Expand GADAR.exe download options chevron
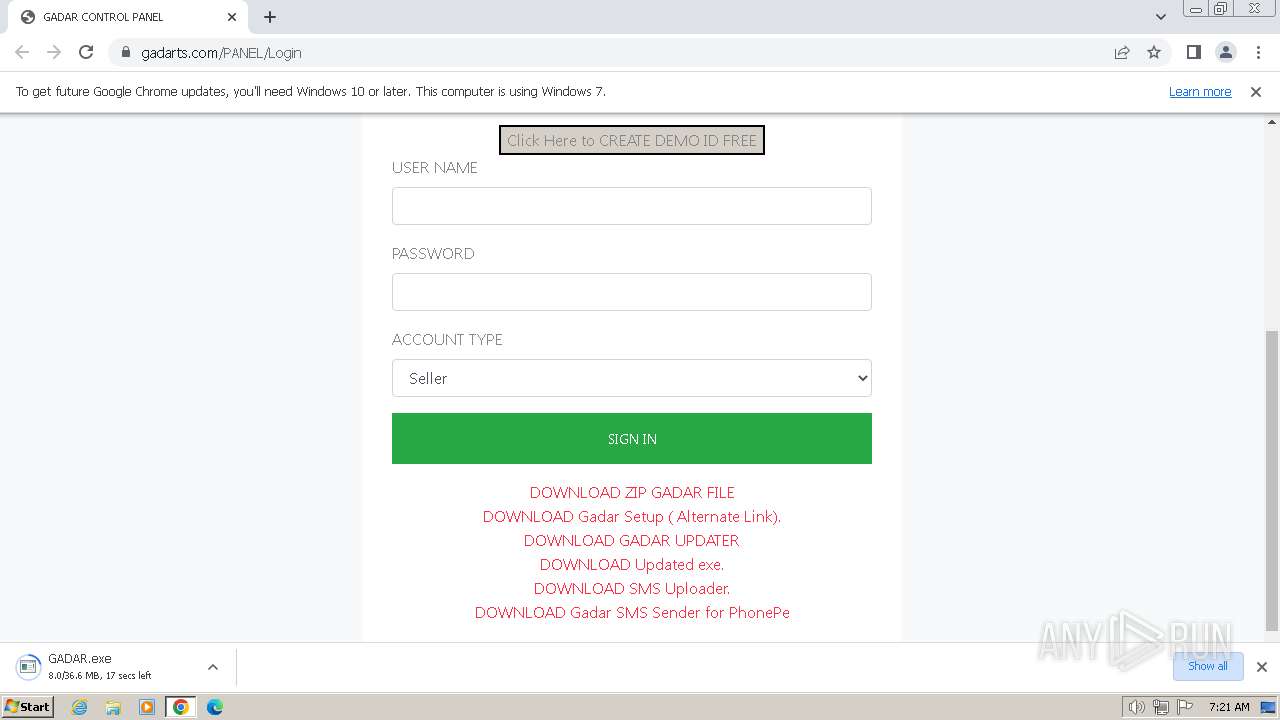Image resolution: width=1280 pixels, height=720 pixels. [x=212, y=667]
